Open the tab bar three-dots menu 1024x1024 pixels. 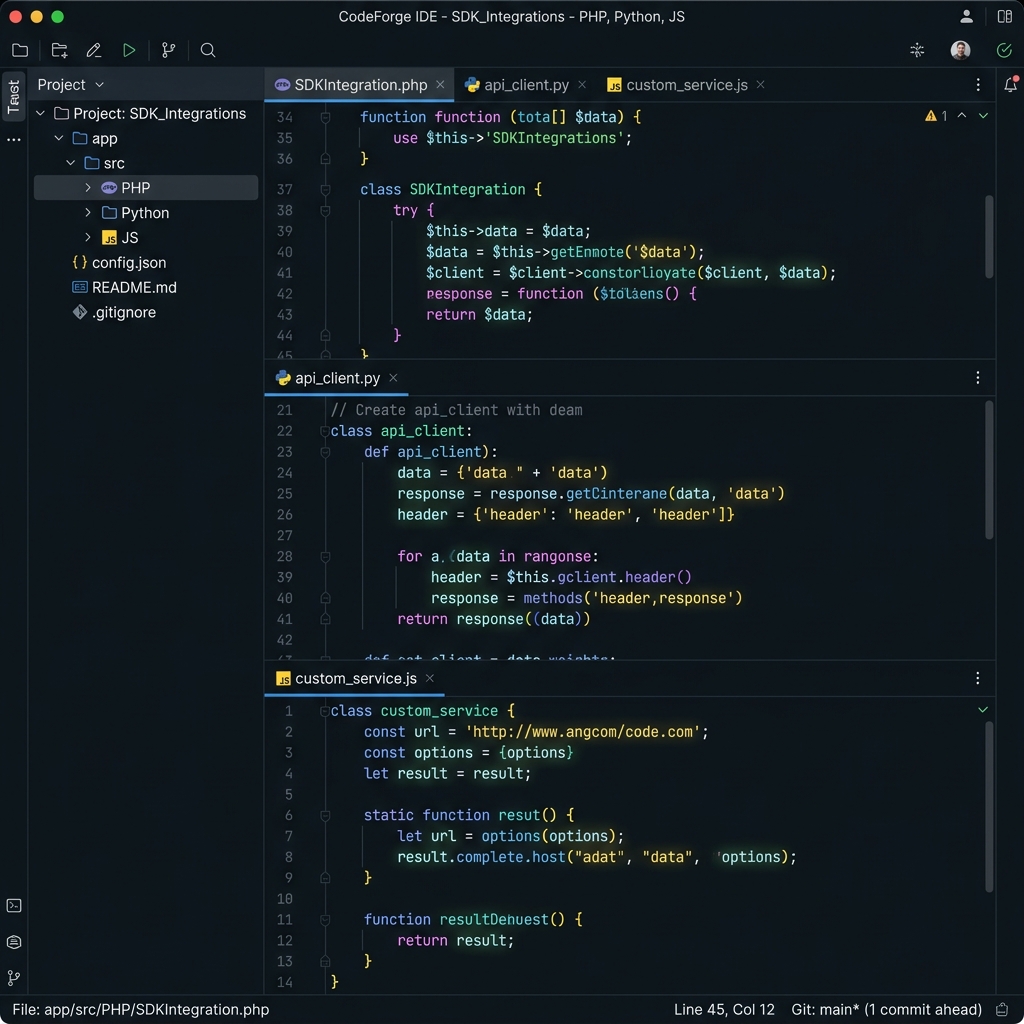978,84
